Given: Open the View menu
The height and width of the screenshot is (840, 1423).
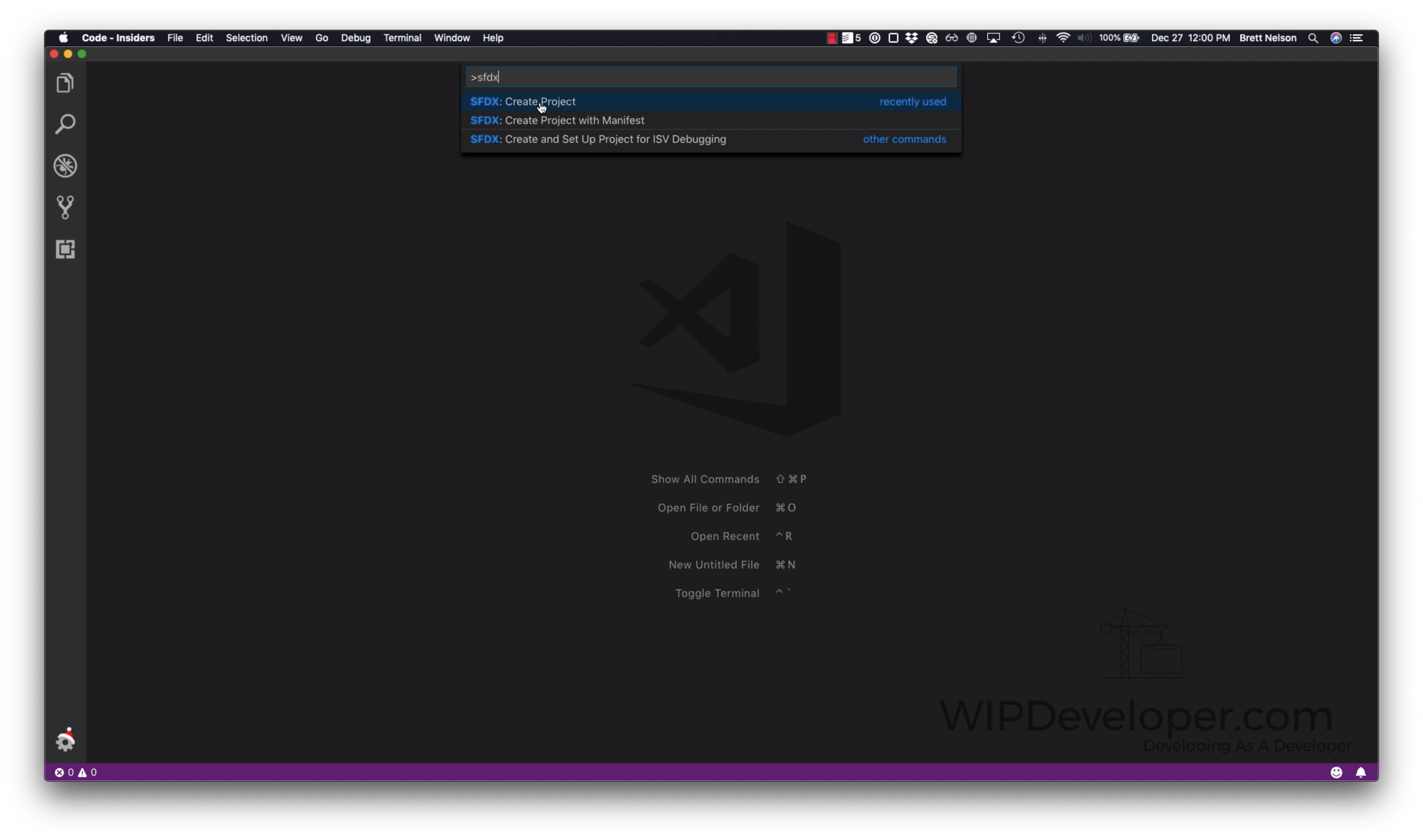Looking at the screenshot, I should (x=291, y=38).
